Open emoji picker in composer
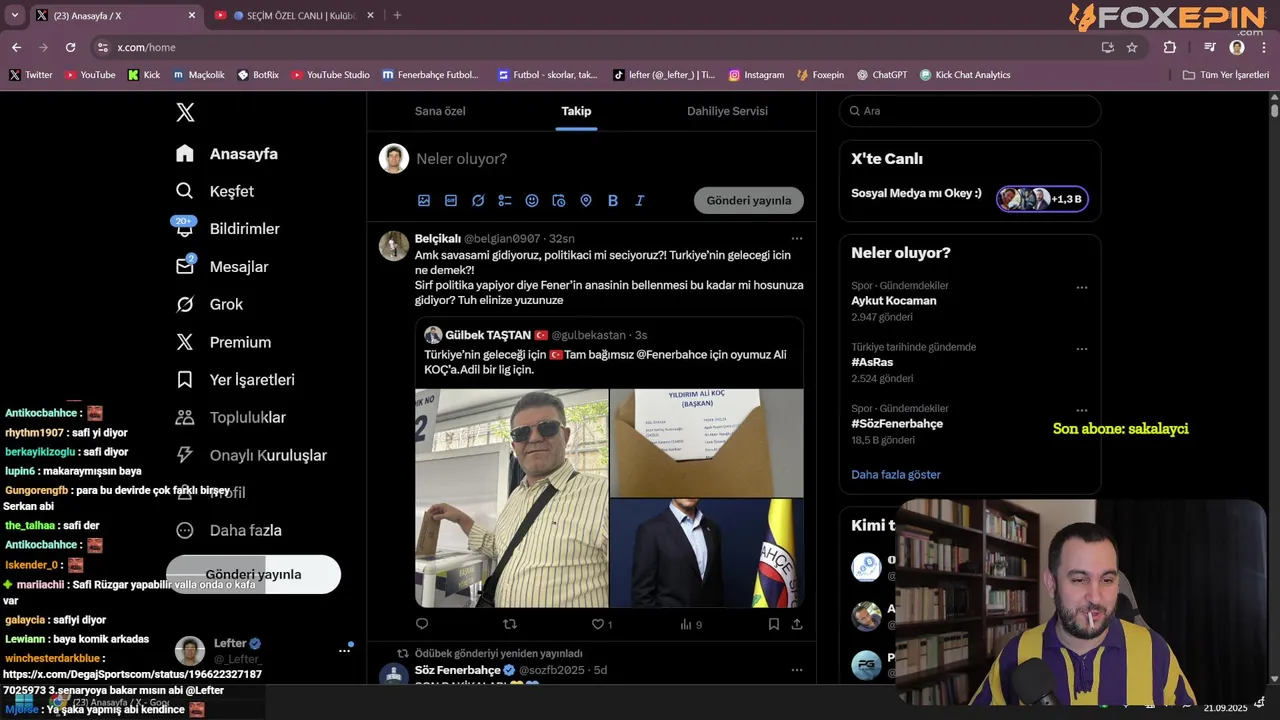Screen dimensions: 1280x720 coord(532,201)
